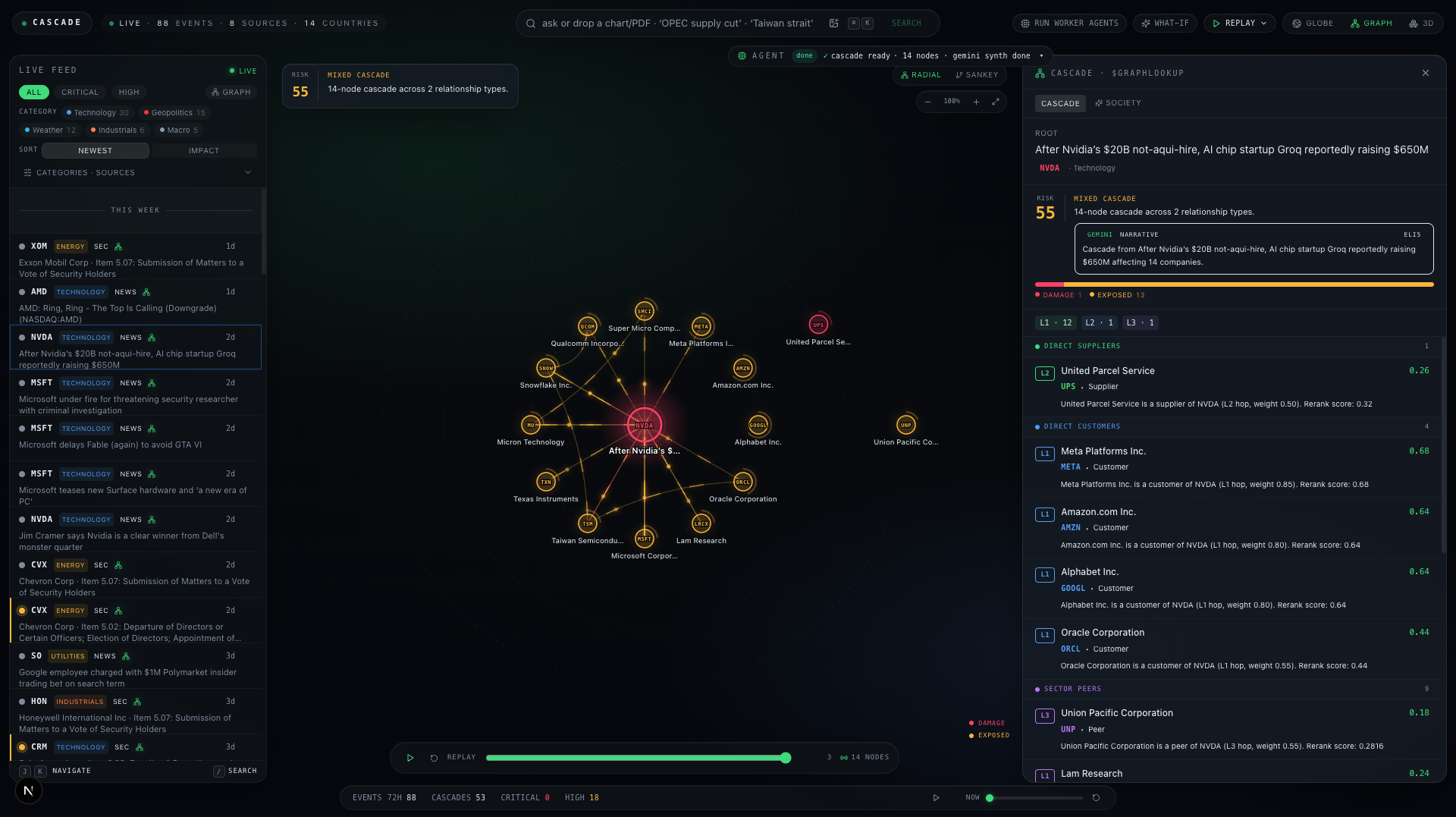Image resolution: width=1456 pixels, height=817 pixels.
Task: Sort feed by IMPACT
Action: [204, 151]
